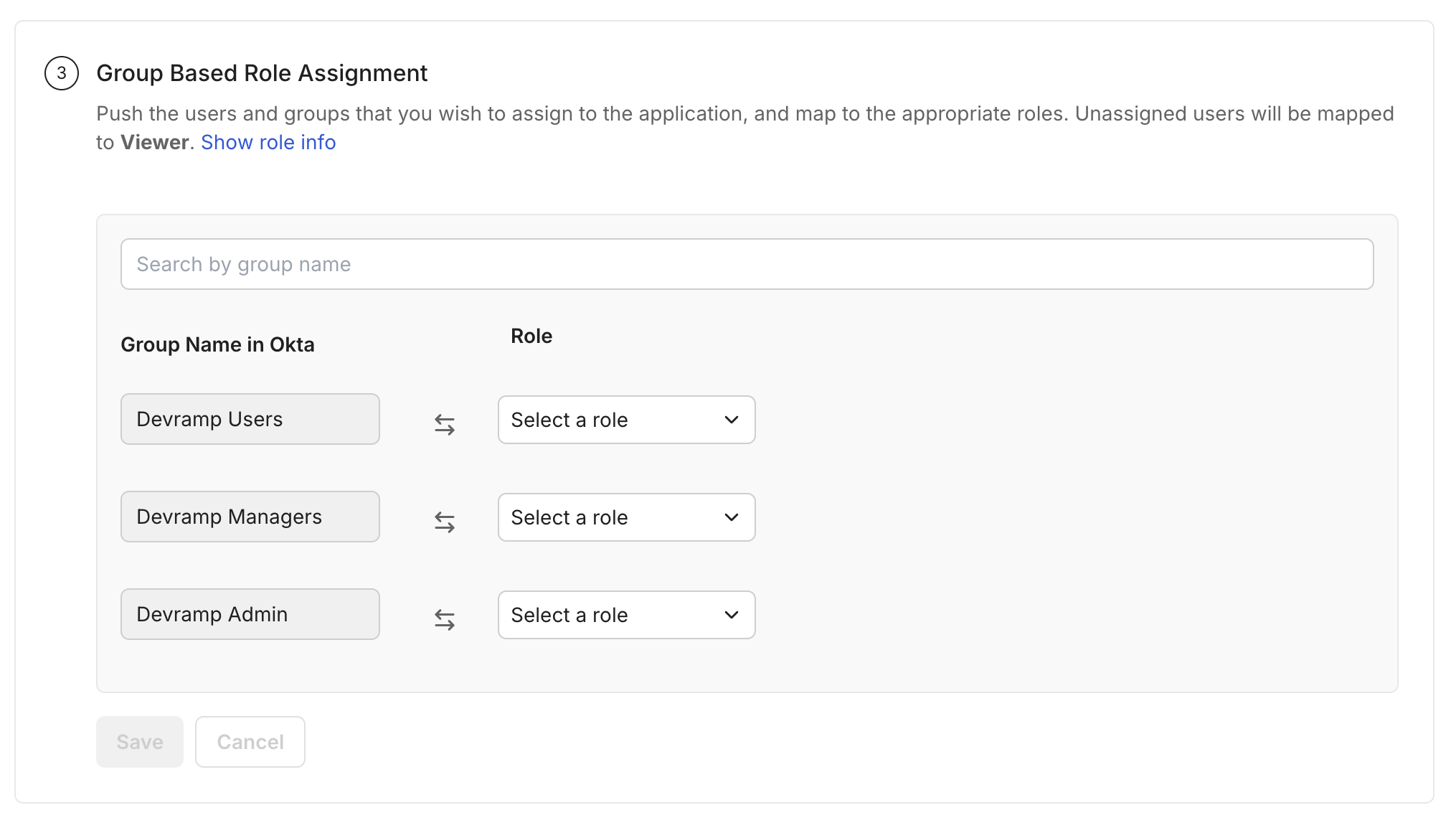Viewport: 1456px width, 838px height.
Task: Open the role dropdown for Devramp Users
Action: pos(625,420)
